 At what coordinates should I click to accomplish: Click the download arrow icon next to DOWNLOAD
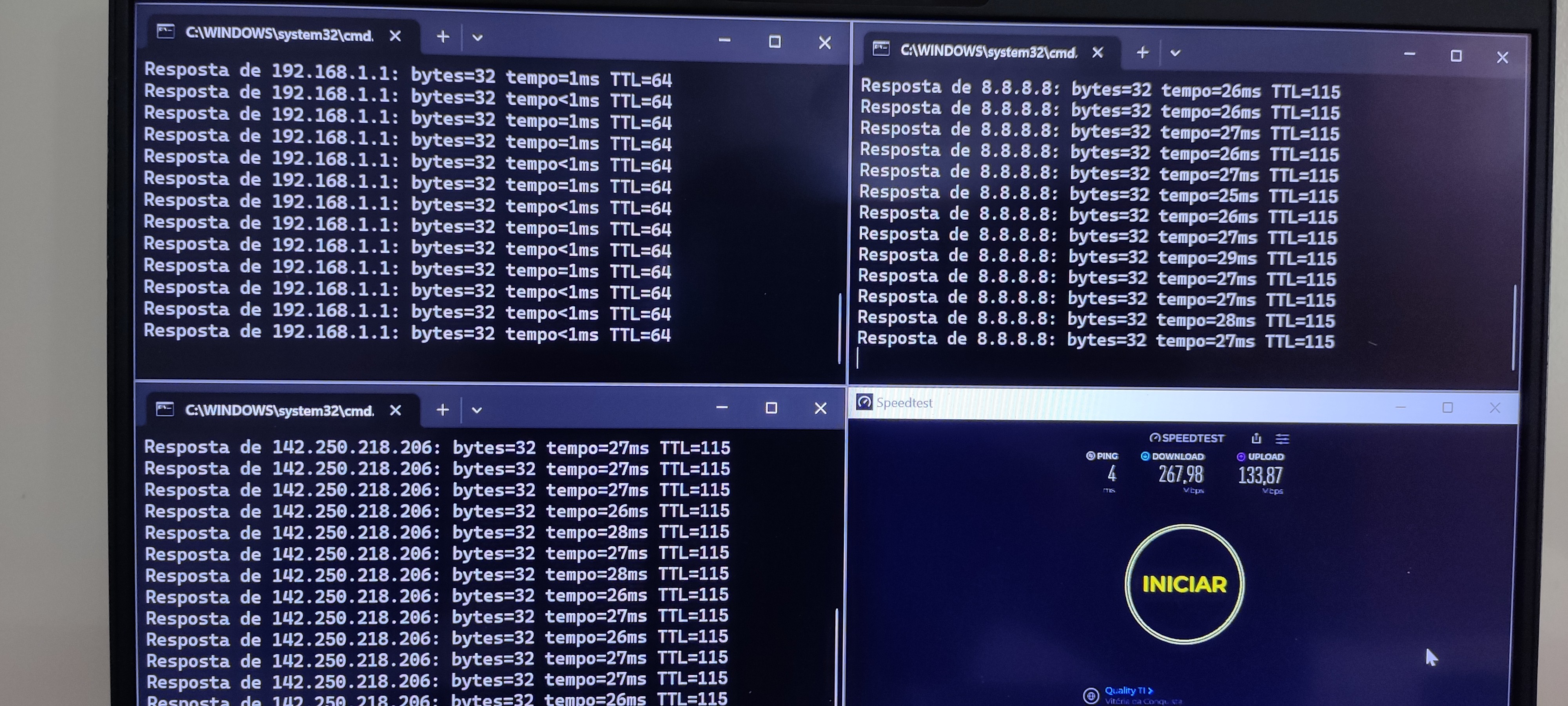tap(1144, 456)
